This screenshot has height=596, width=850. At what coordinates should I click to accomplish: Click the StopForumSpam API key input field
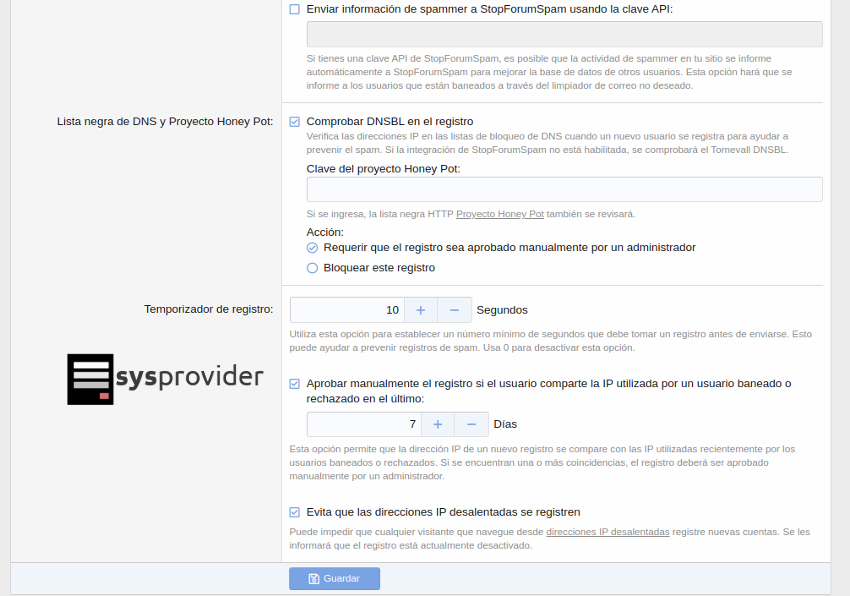point(564,34)
